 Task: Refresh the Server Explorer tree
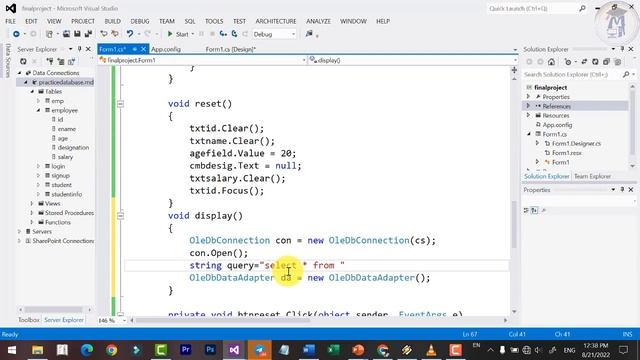coord(23,62)
